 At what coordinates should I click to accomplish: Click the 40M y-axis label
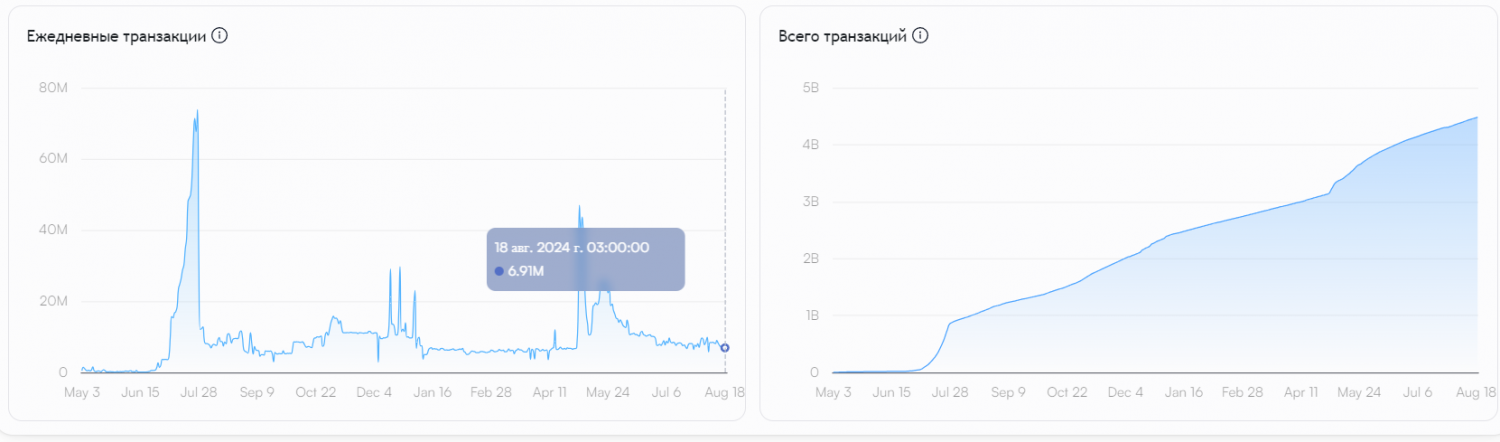click(52, 230)
